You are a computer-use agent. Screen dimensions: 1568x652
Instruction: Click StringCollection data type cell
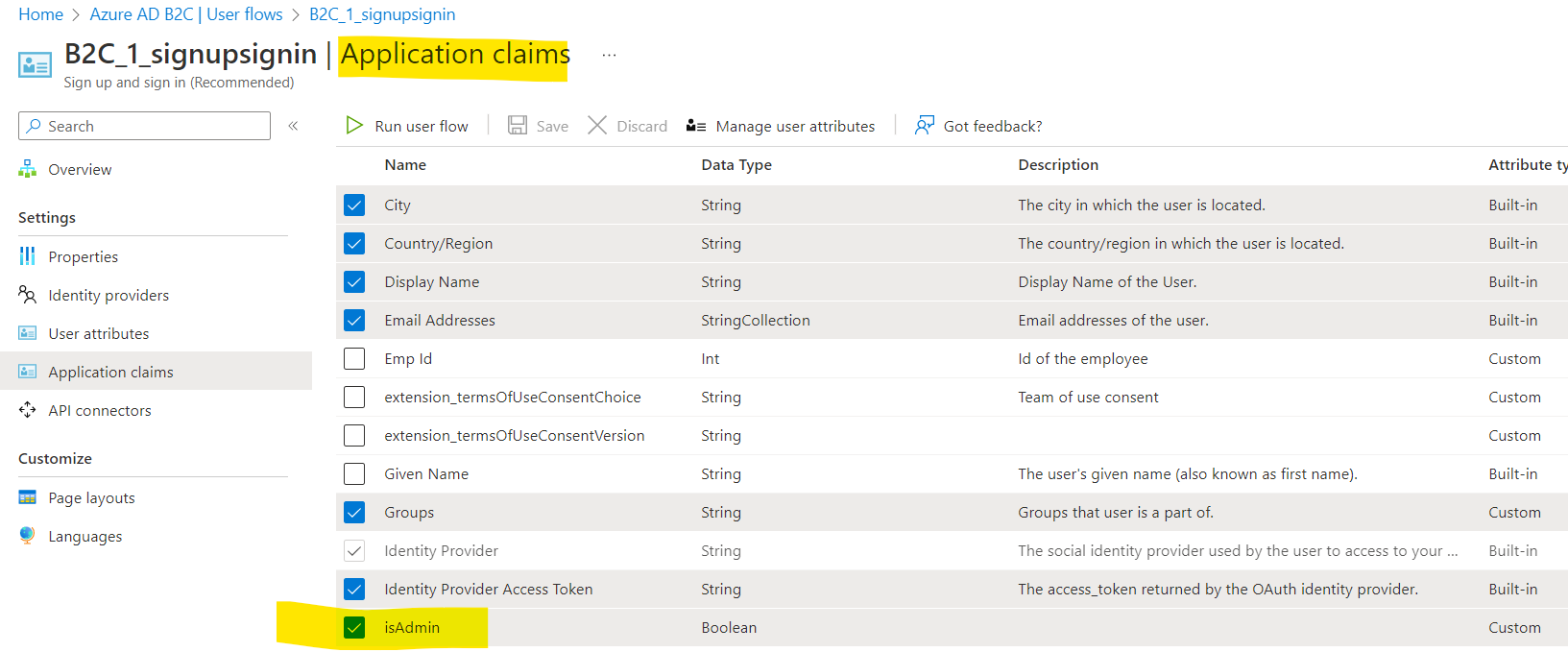click(756, 320)
